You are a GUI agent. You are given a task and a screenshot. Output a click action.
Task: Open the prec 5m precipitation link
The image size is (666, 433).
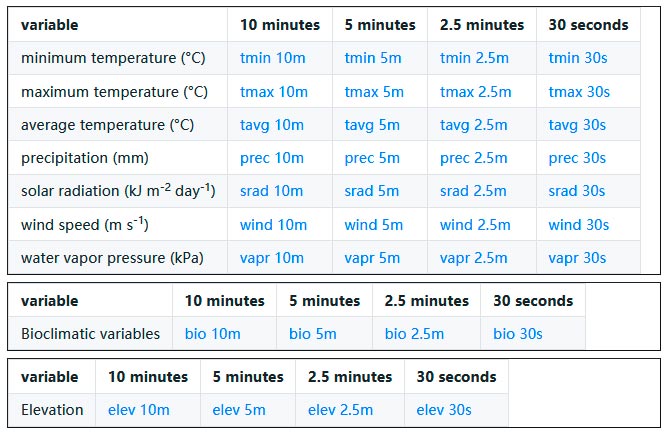point(372,158)
